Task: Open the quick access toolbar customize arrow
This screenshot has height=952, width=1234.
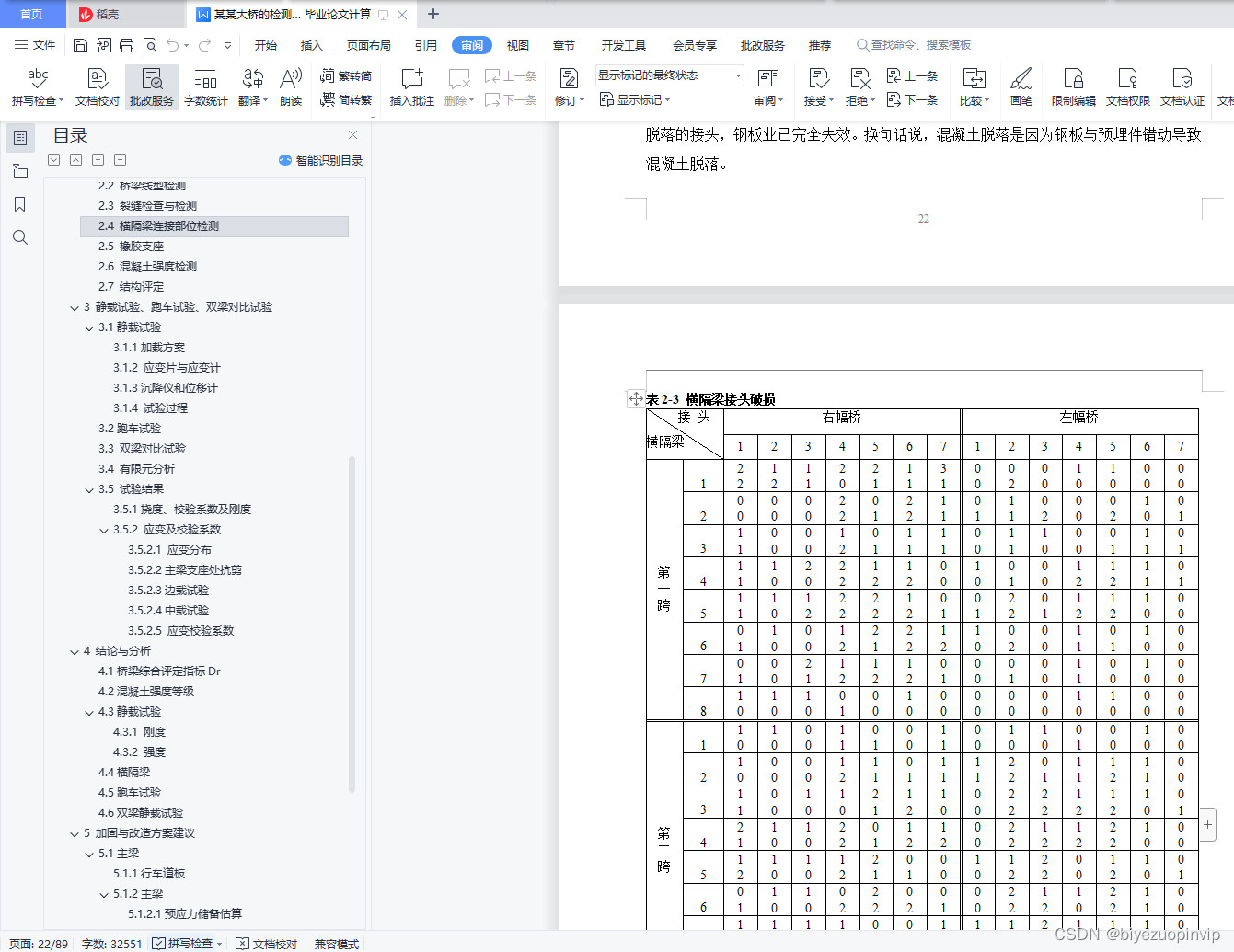Action: click(x=227, y=45)
